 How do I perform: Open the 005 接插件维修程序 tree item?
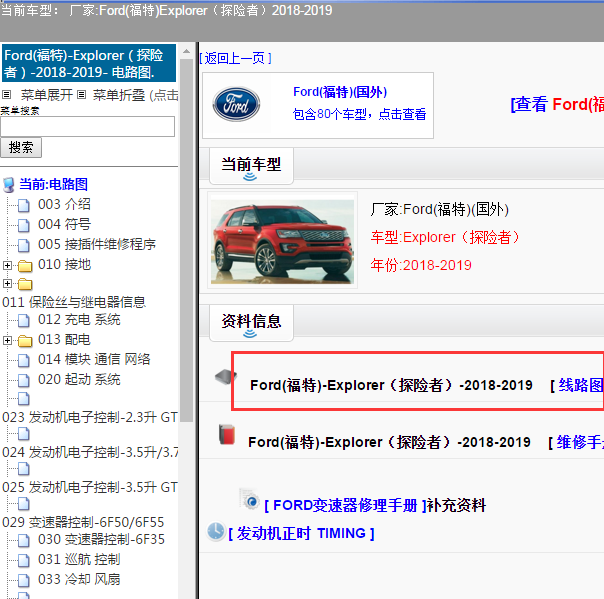pos(97,245)
